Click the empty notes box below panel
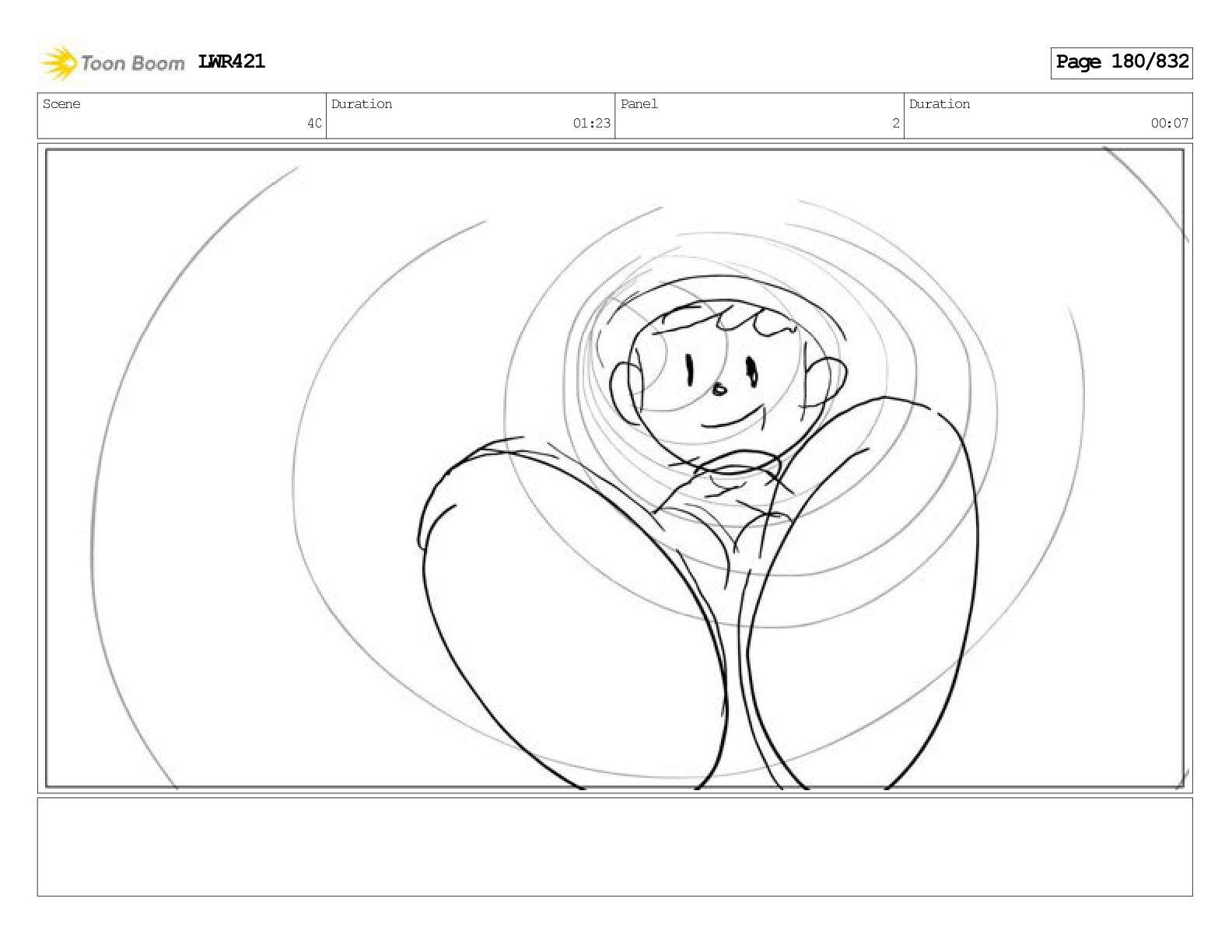 click(614, 846)
